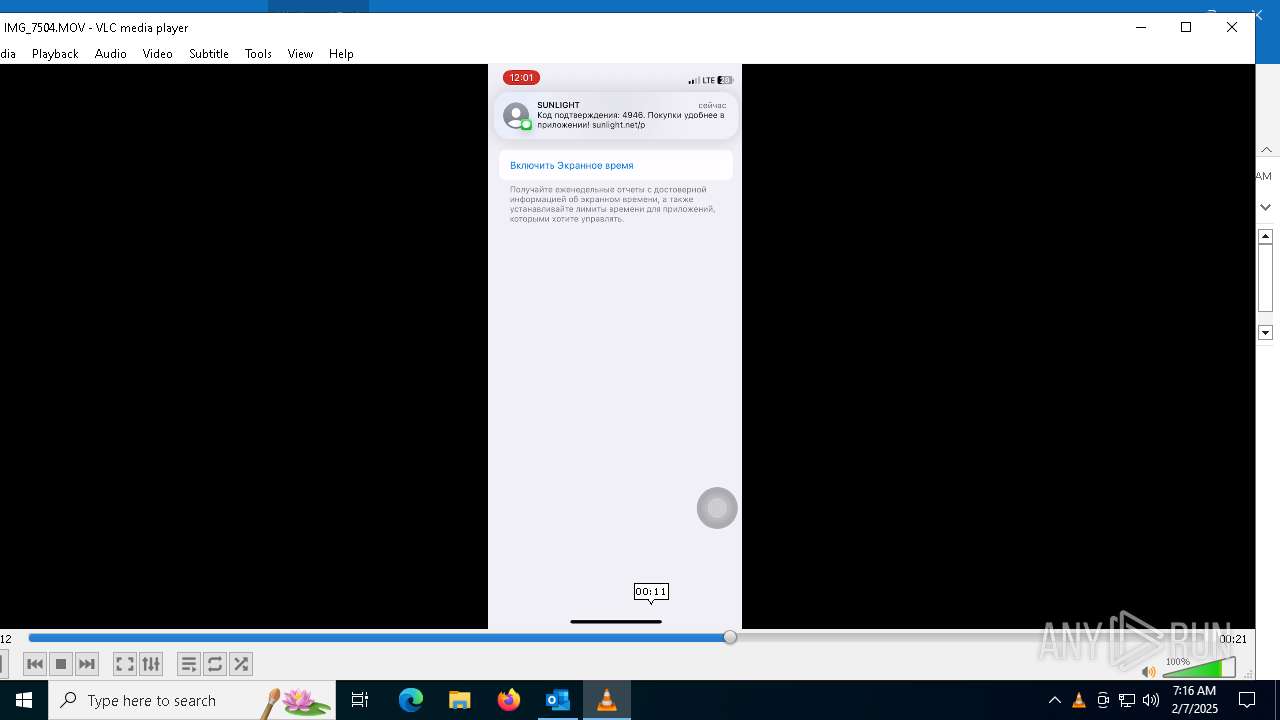The width and height of the screenshot is (1280, 720).
Task: Click the AssistiveTouch circle in video
Action: 717,508
